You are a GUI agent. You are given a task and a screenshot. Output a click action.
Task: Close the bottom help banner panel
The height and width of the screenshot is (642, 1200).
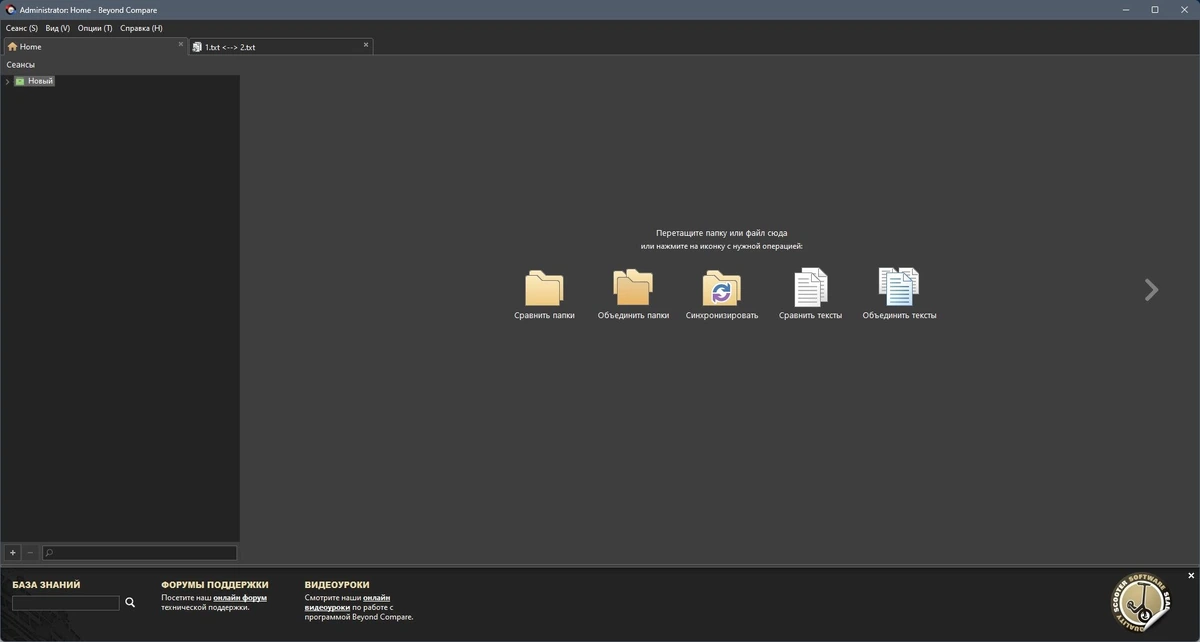click(1191, 576)
